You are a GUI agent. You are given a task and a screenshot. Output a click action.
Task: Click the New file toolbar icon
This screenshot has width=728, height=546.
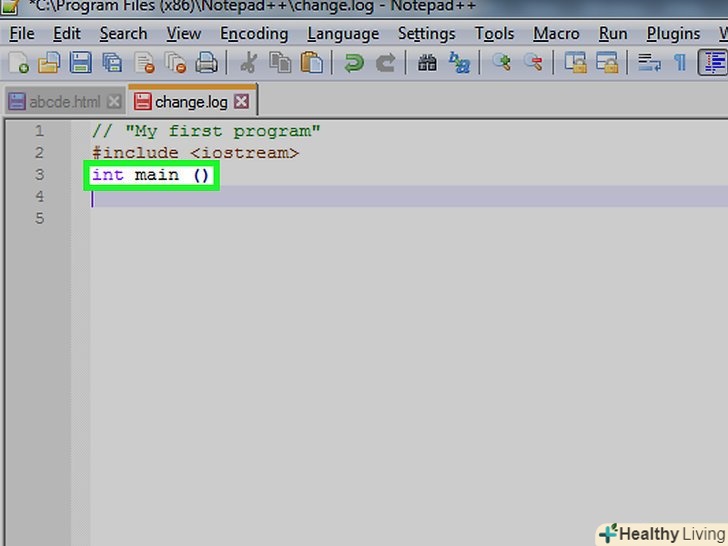coord(19,63)
